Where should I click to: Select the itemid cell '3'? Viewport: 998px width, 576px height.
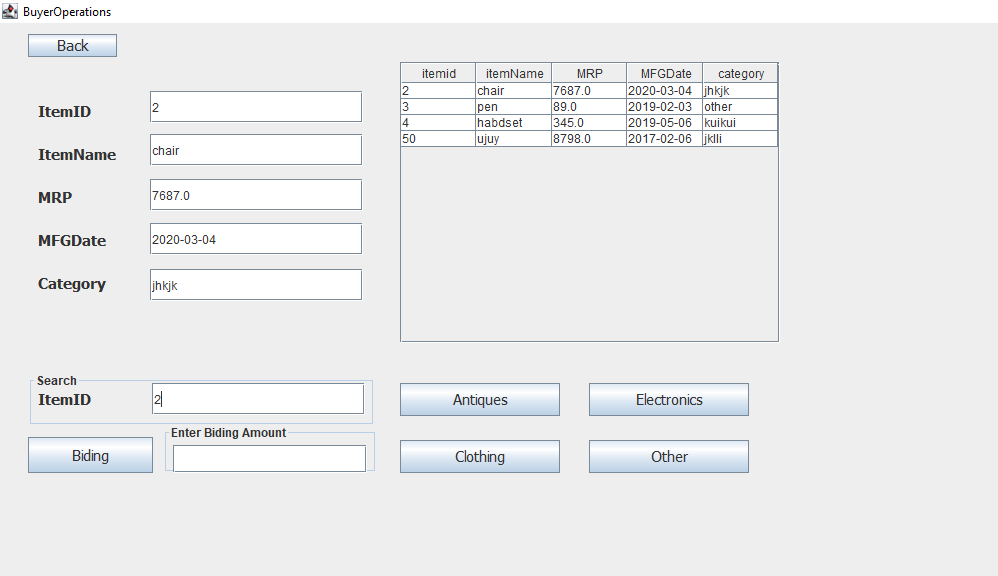point(439,107)
